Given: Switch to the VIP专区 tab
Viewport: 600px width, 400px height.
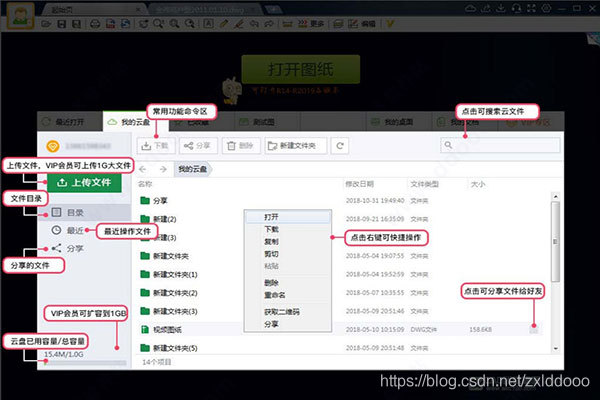Looking at the screenshot, I should pos(530,122).
